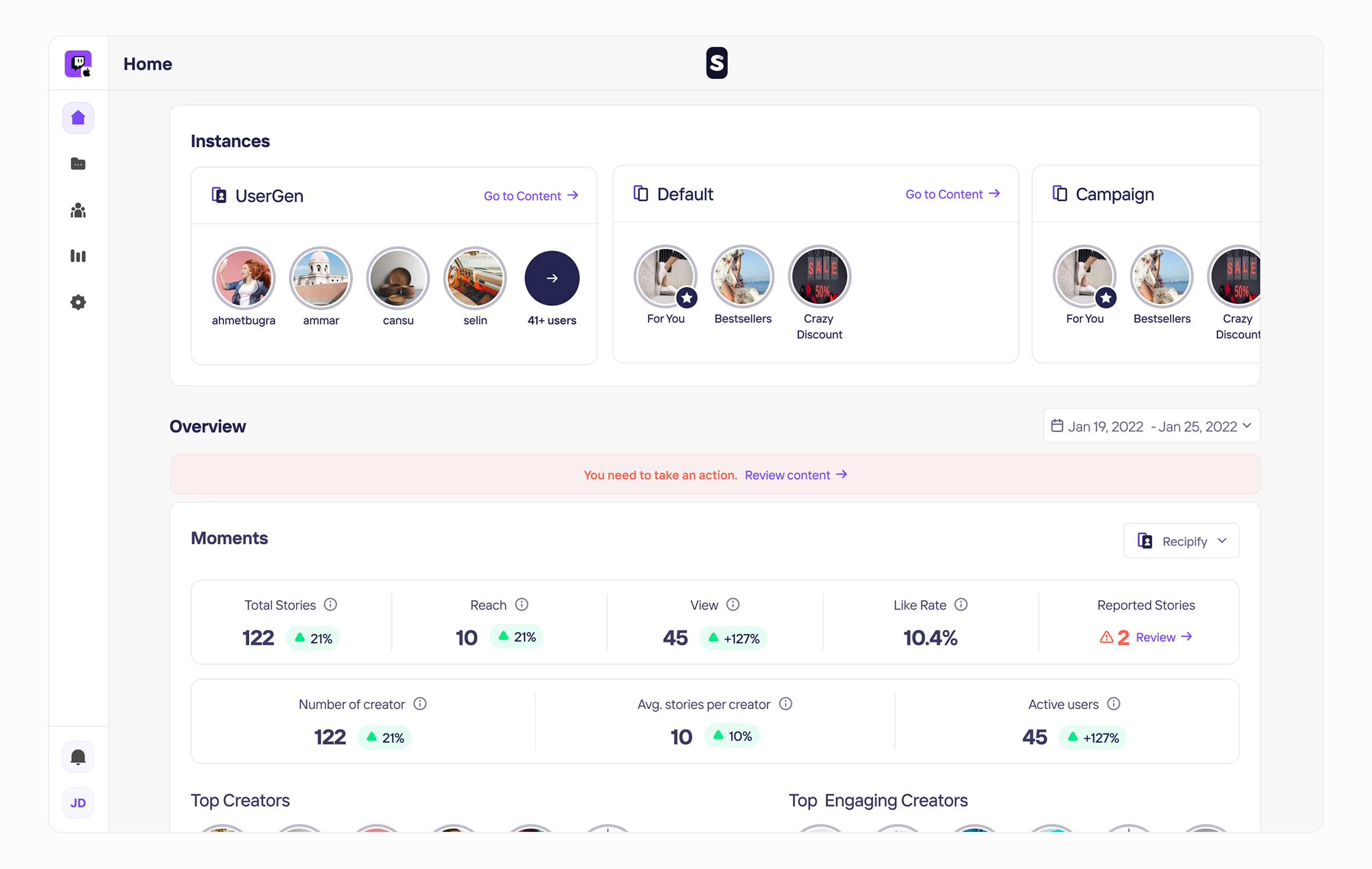The width and height of the screenshot is (1372, 869).
Task: Open the Recipify instance dropdown
Action: tap(1181, 541)
